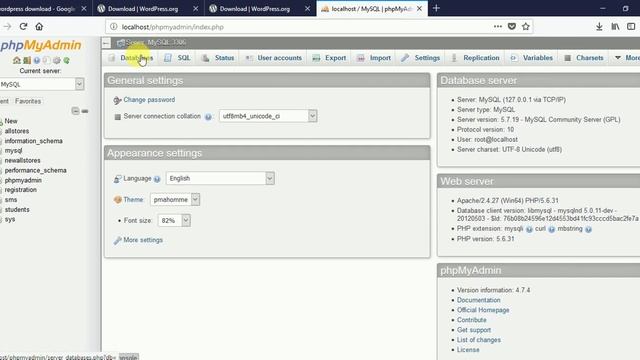Open Firefox downloads panel
The image size is (640, 360).
[599, 27]
